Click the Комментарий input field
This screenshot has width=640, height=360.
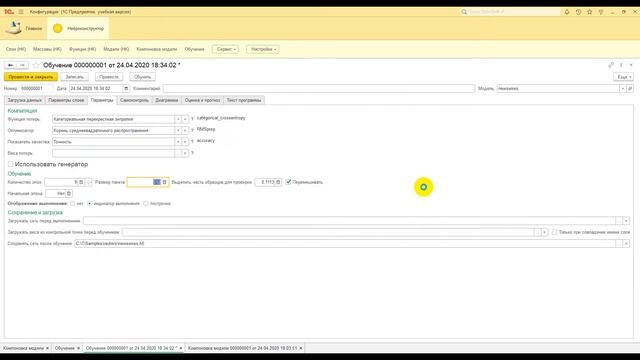319,89
